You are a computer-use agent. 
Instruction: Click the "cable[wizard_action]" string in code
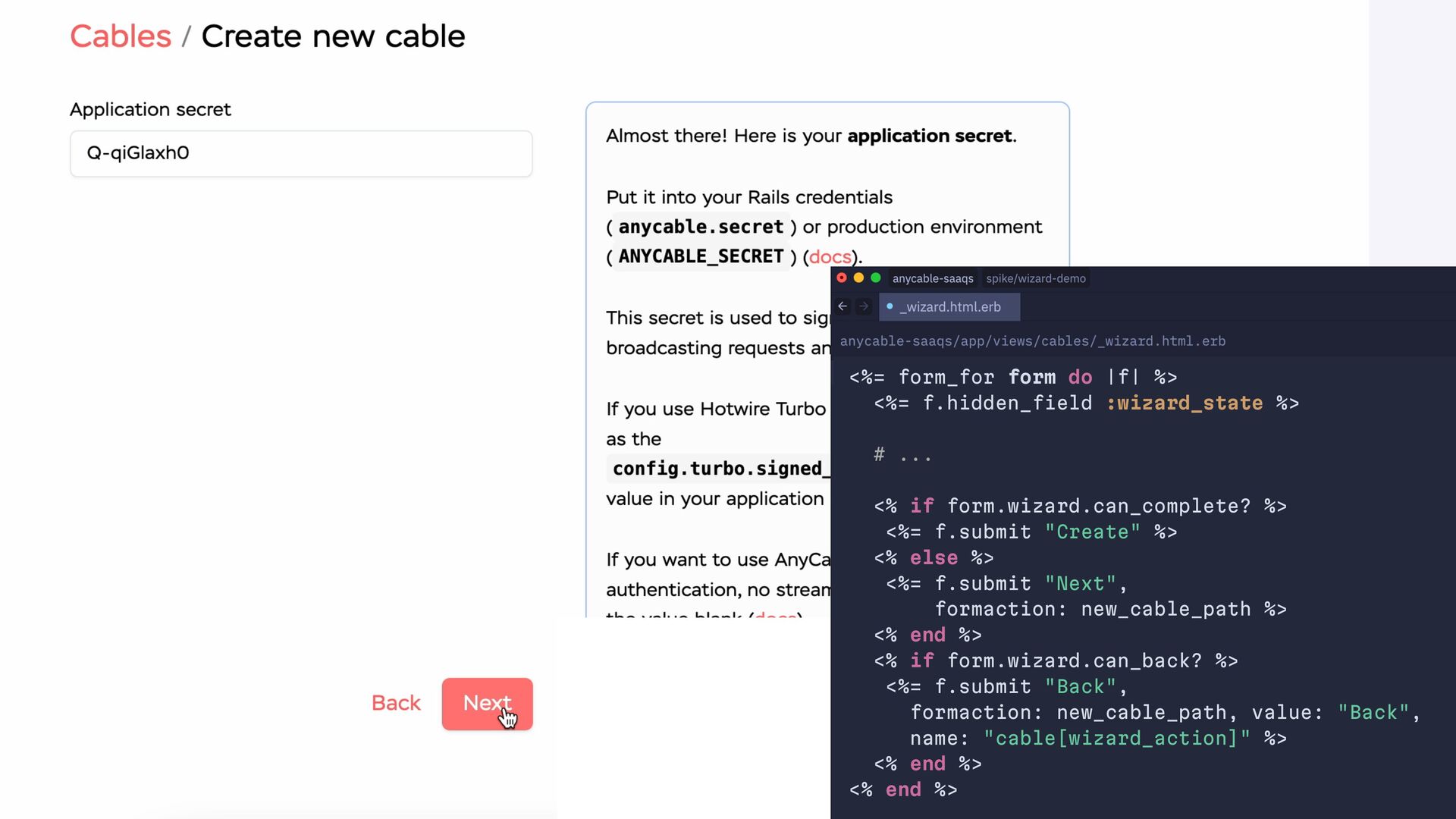(x=1116, y=739)
